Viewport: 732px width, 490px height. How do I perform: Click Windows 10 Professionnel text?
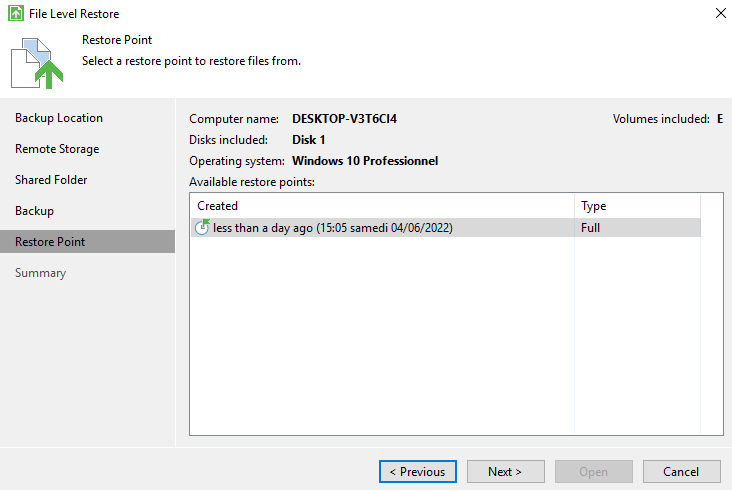(365, 161)
